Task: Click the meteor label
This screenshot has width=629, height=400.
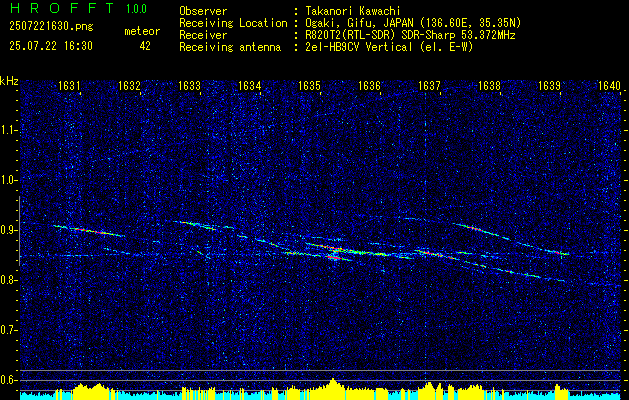Action: [142, 31]
